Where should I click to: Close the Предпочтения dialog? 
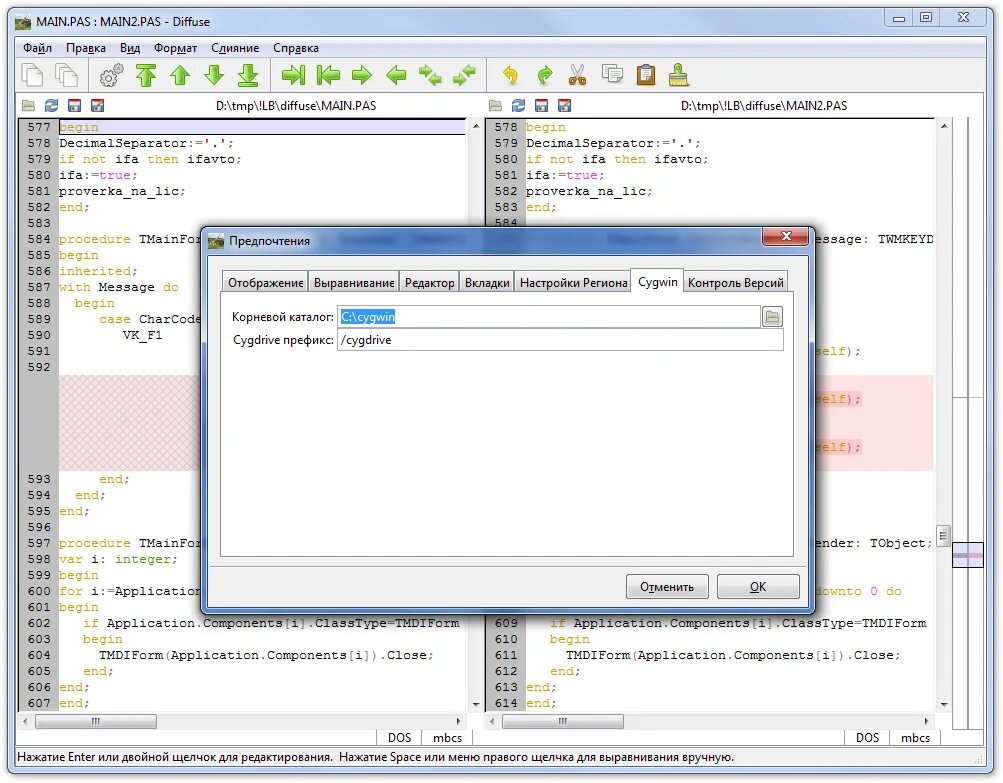[786, 236]
